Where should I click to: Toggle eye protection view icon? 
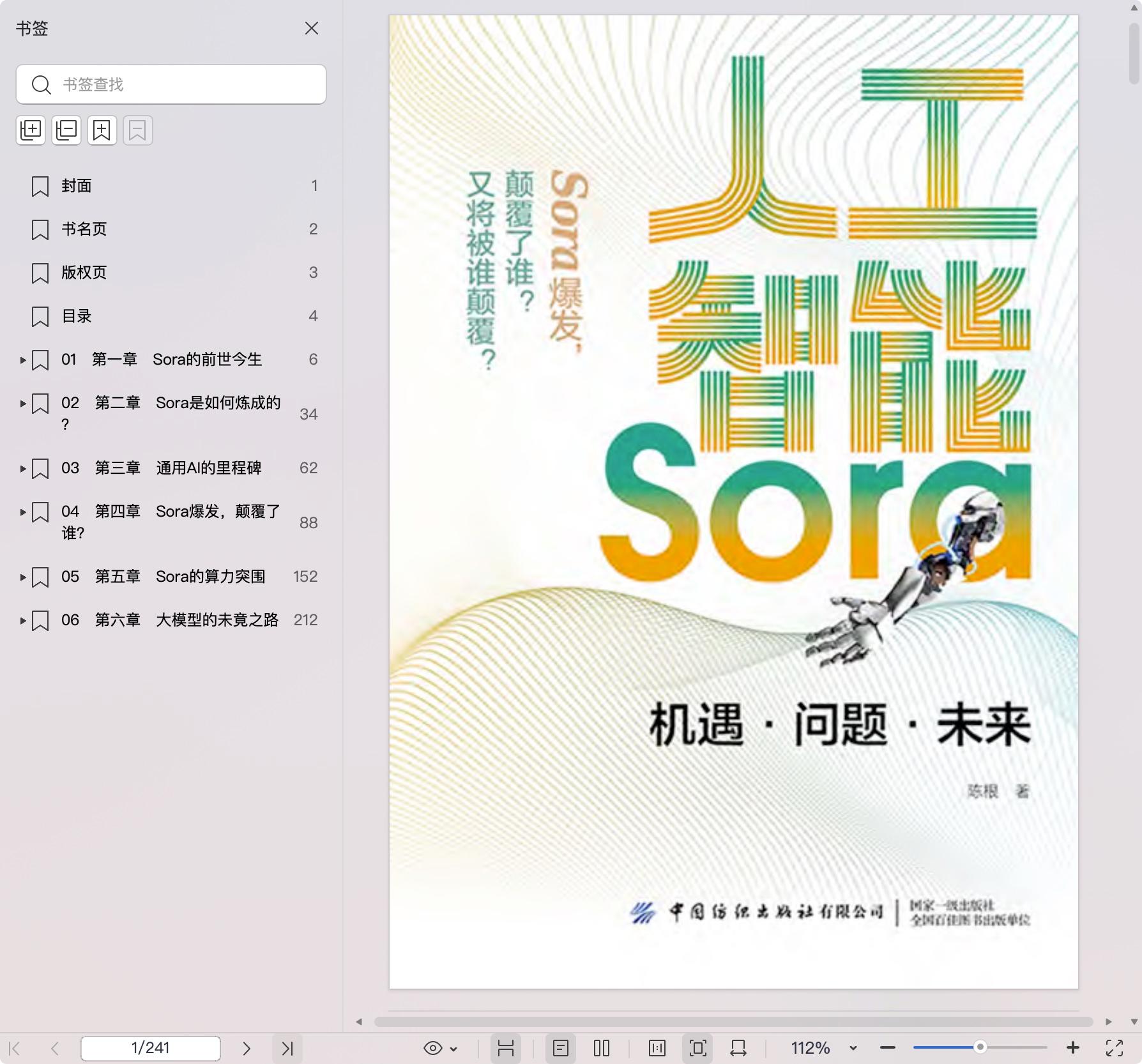click(x=433, y=1048)
